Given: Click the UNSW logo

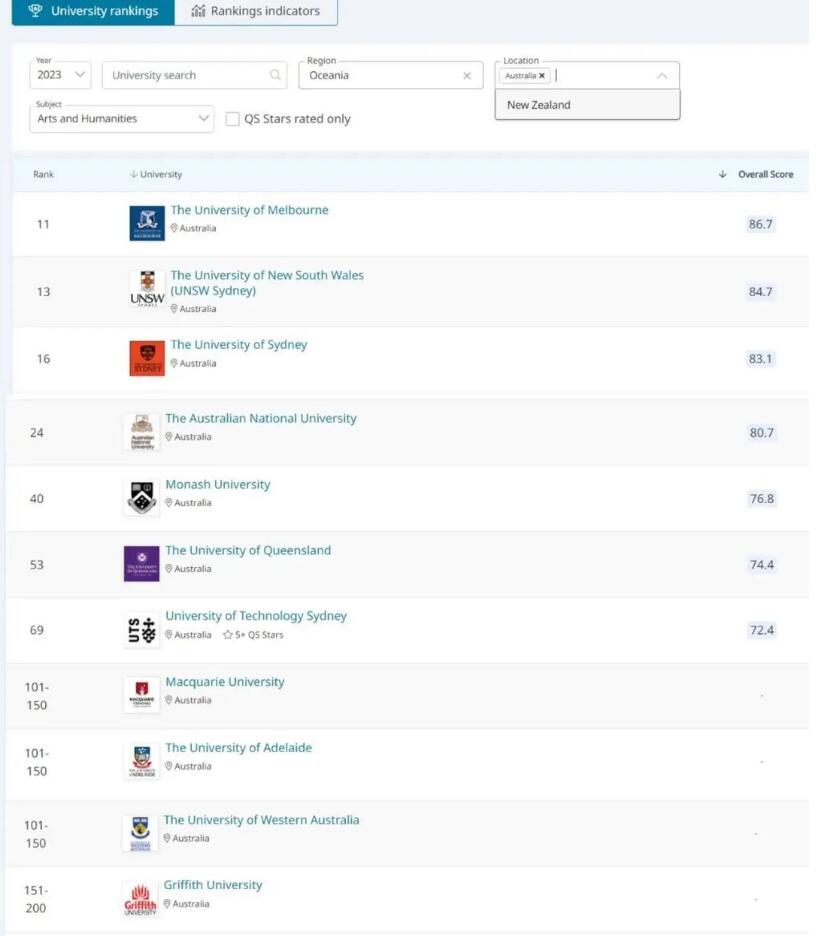Looking at the screenshot, I should 147,290.
